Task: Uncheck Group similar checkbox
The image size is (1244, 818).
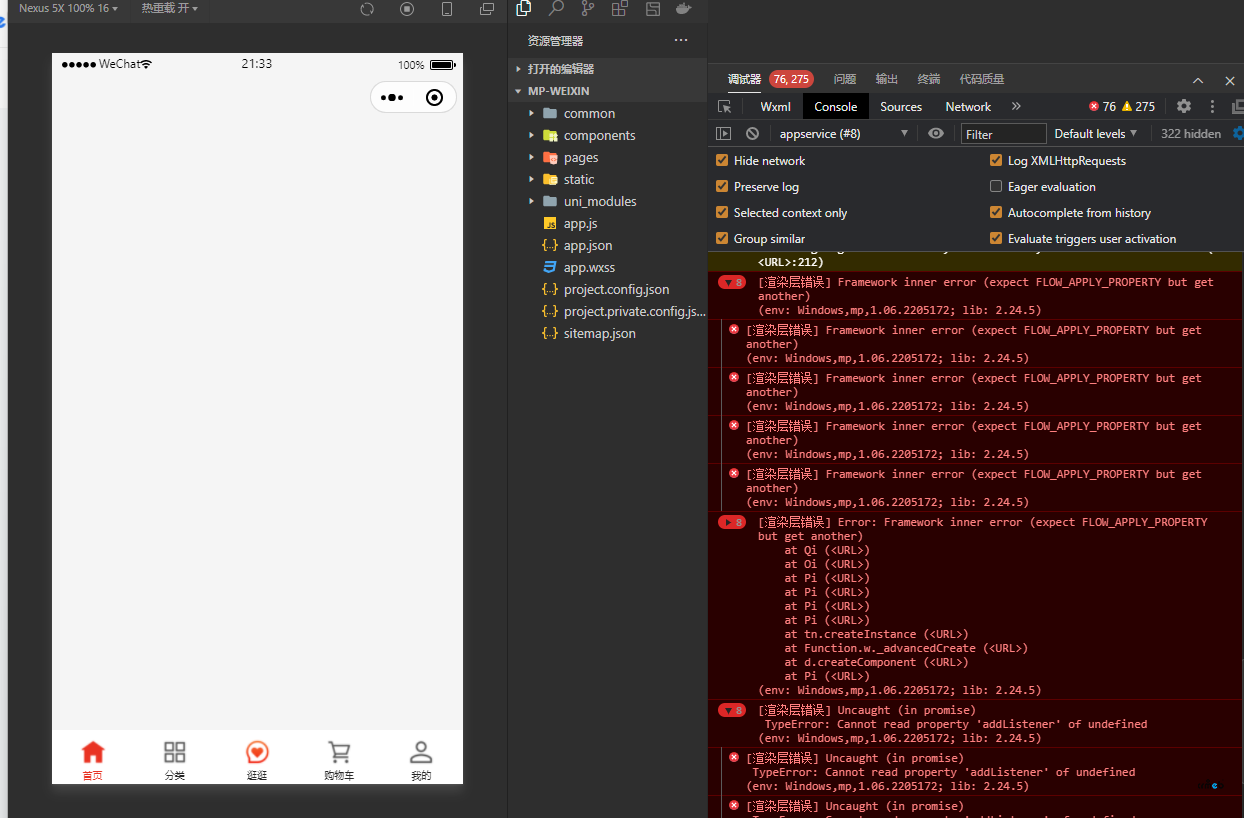Action: (x=722, y=238)
